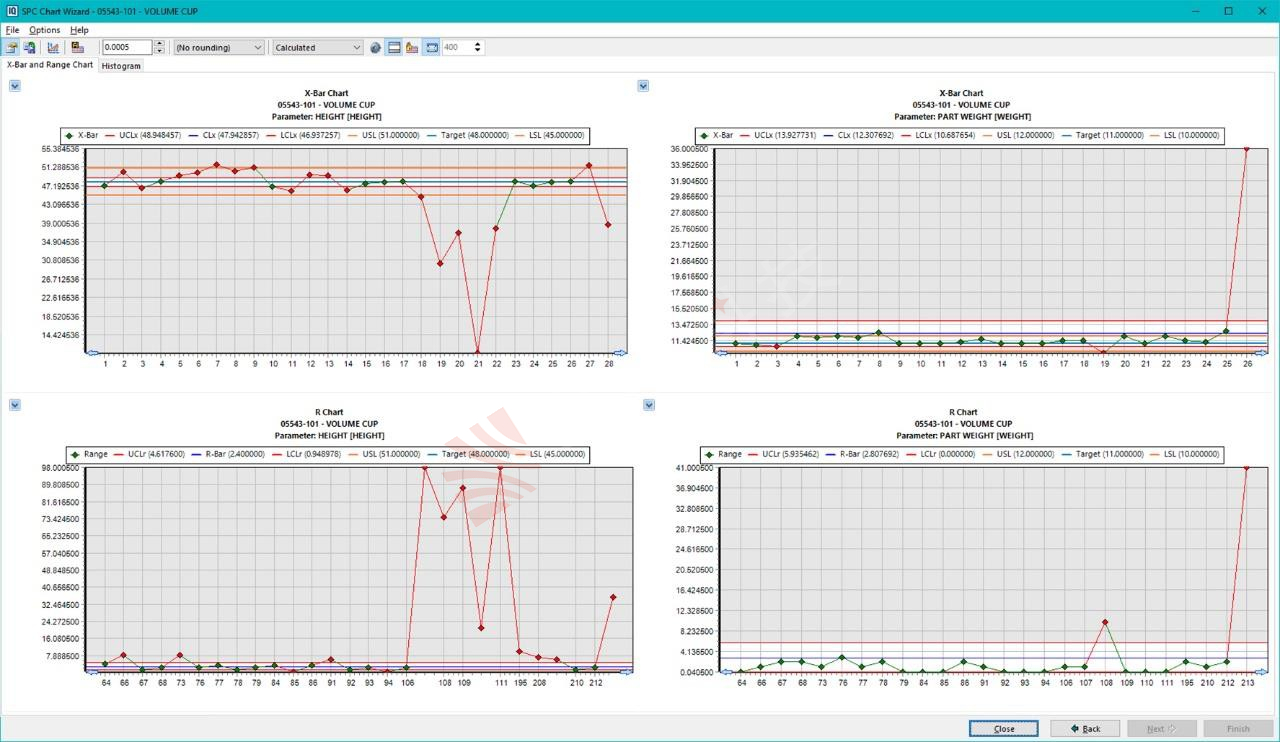Expand the PART WEIGHT R Chart options chevron

click(x=649, y=405)
